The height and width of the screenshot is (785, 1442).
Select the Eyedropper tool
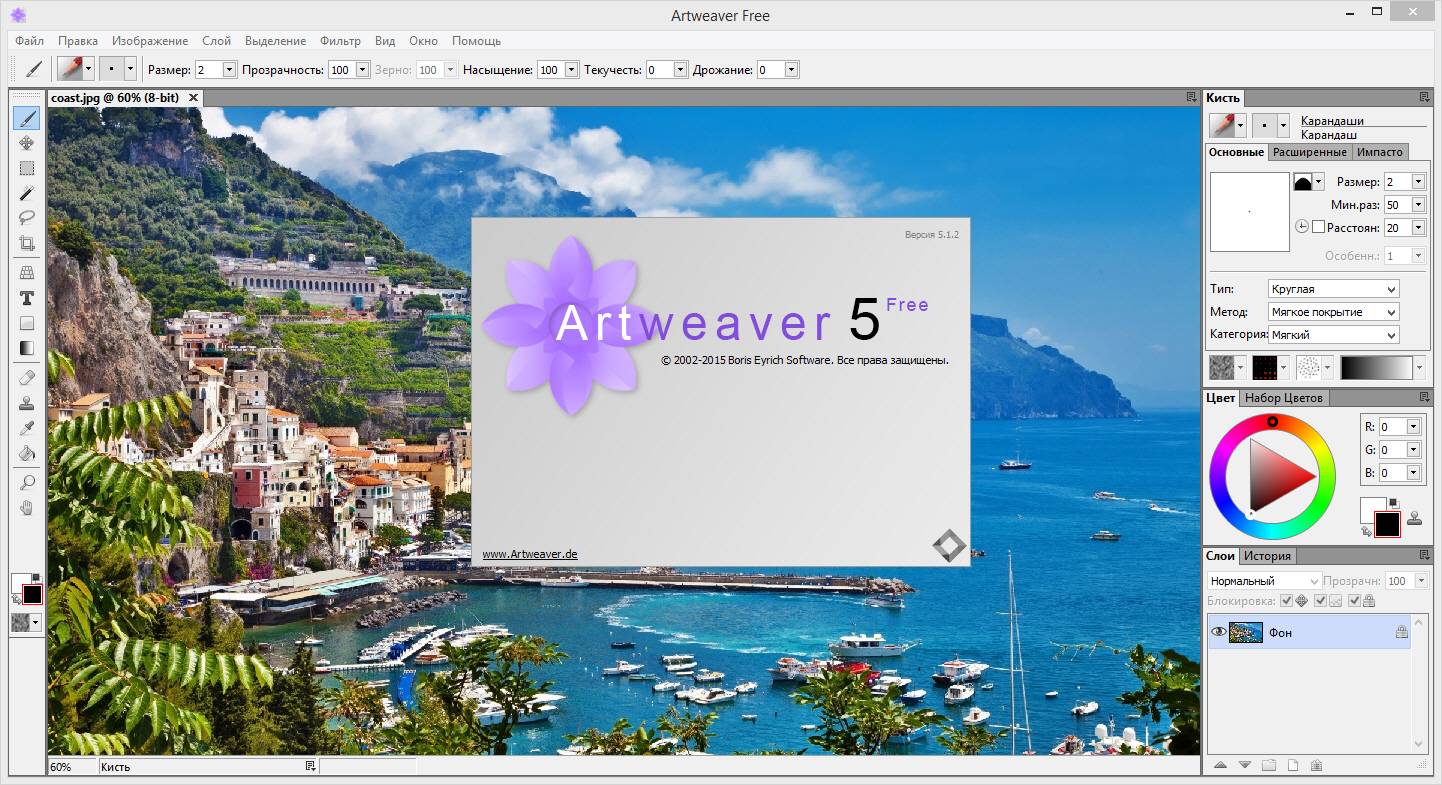(x=27, y=428)
